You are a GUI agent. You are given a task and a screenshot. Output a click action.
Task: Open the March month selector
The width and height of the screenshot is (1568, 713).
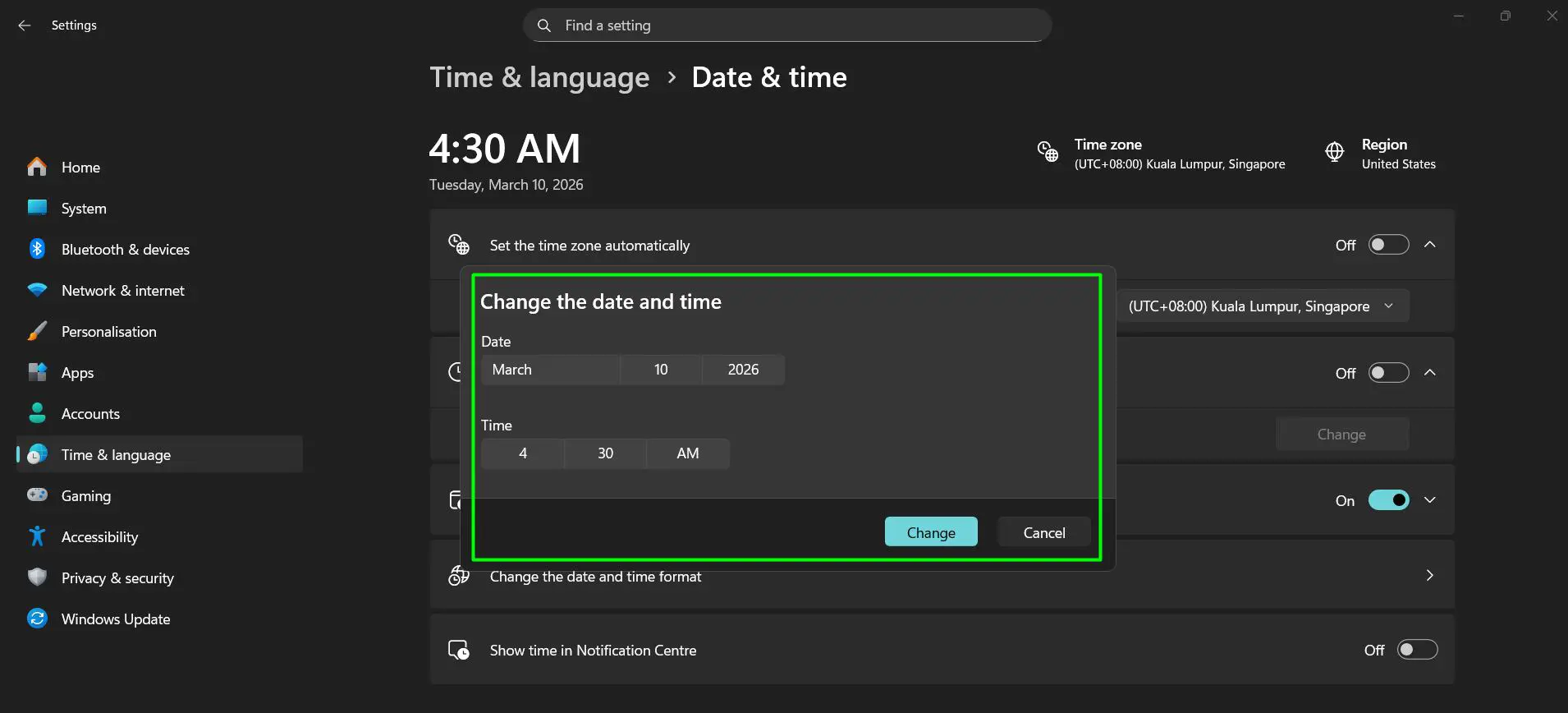[x=550, y=370]
